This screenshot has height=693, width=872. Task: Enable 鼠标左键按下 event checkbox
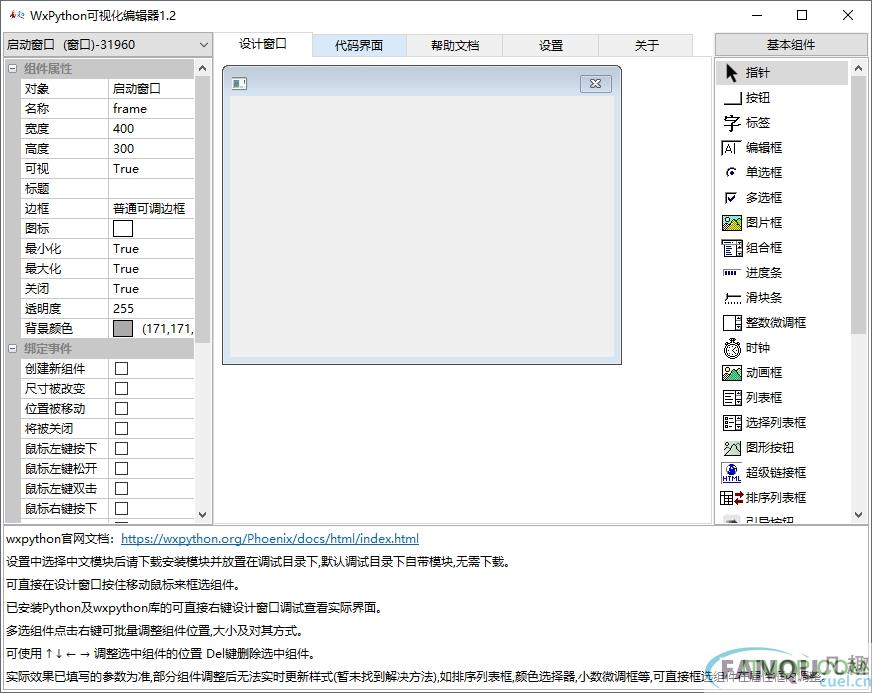(x=121, y=449)
